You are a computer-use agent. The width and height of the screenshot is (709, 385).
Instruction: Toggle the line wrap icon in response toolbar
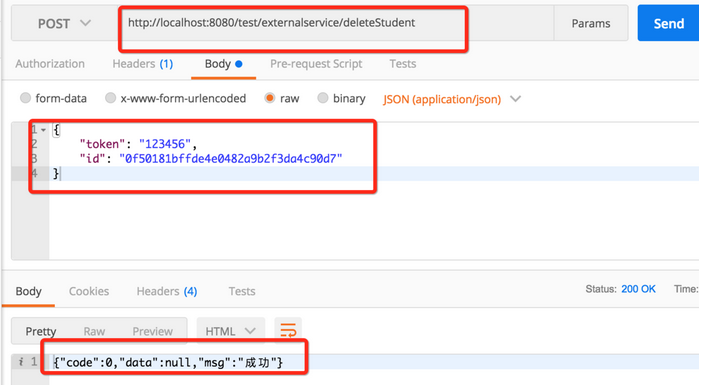(288, 330)
